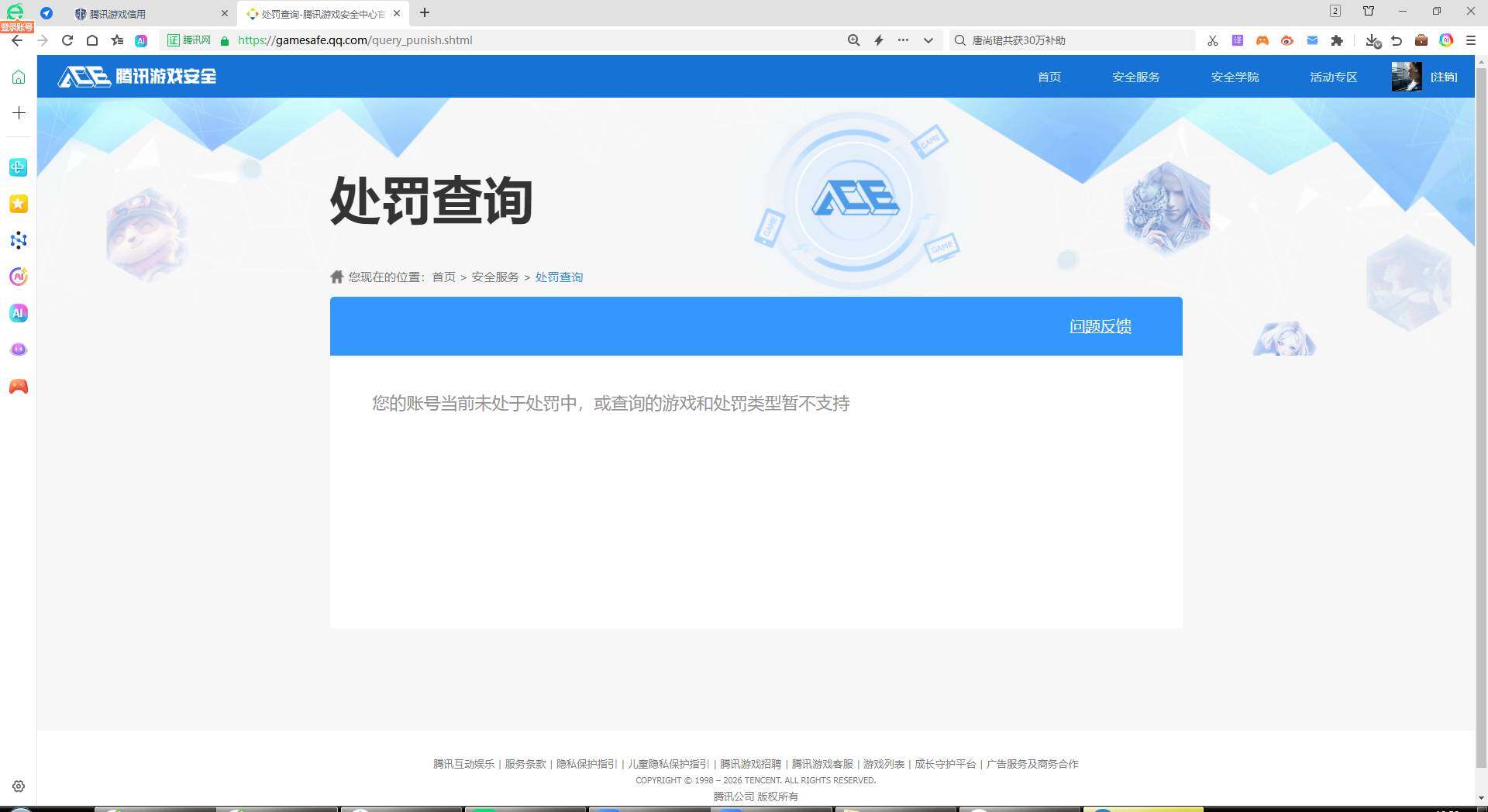Open the three-dots more options in address bar
Image resolution: width=1488 pixels, height=812 pixels.
point(903,40)
